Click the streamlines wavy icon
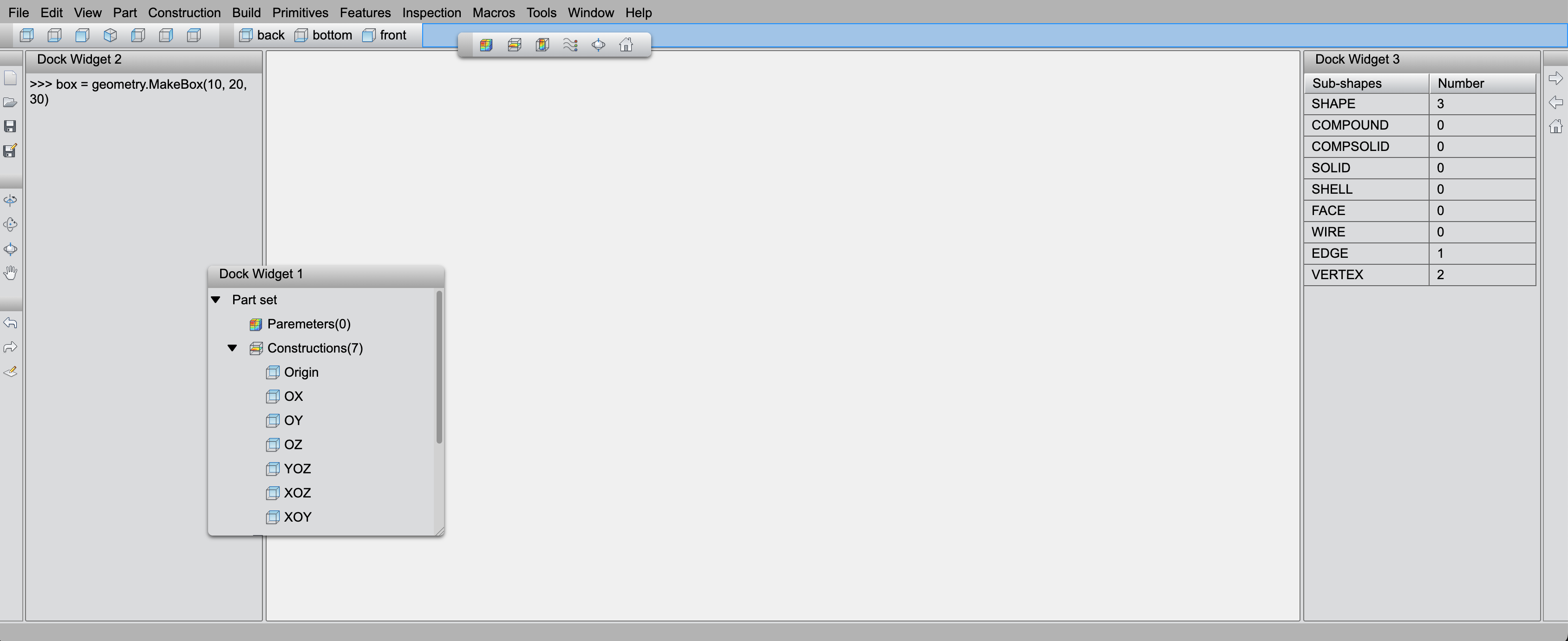This screenshot has height=641, width=1568. pyautogui.click(x=570, y=45)
